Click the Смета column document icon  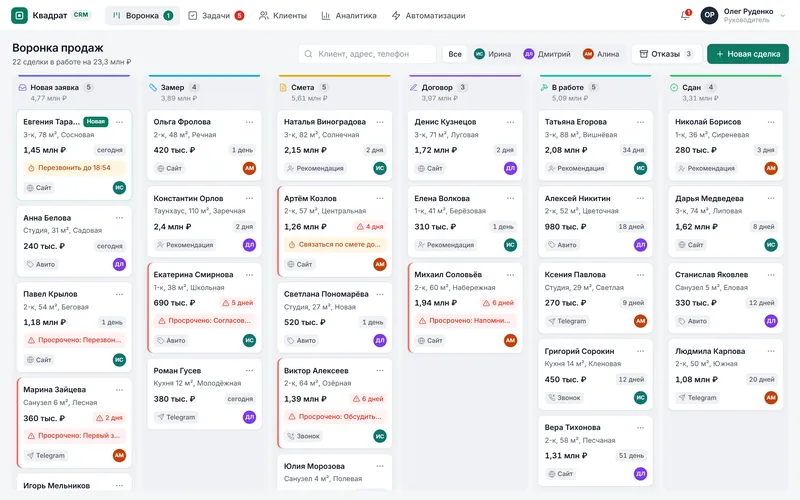pyautogui.click(x=283, y=87)
